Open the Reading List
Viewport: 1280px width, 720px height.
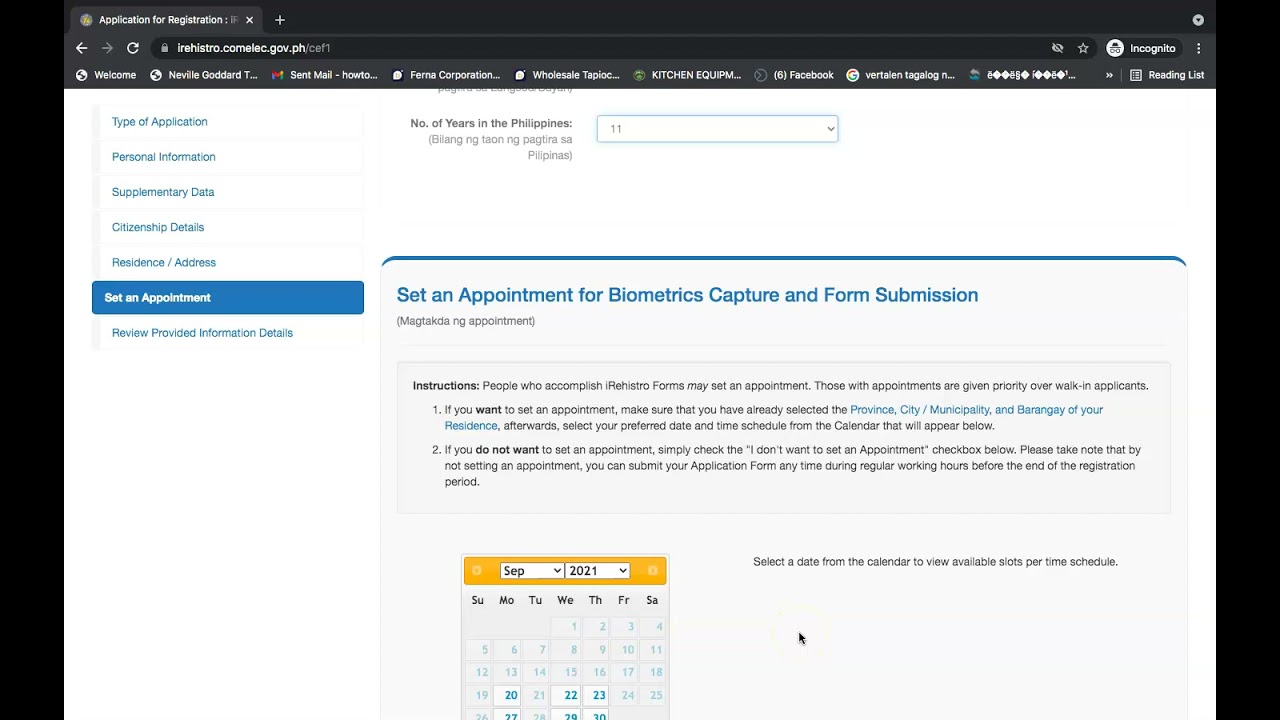(x=1167, y=75)
